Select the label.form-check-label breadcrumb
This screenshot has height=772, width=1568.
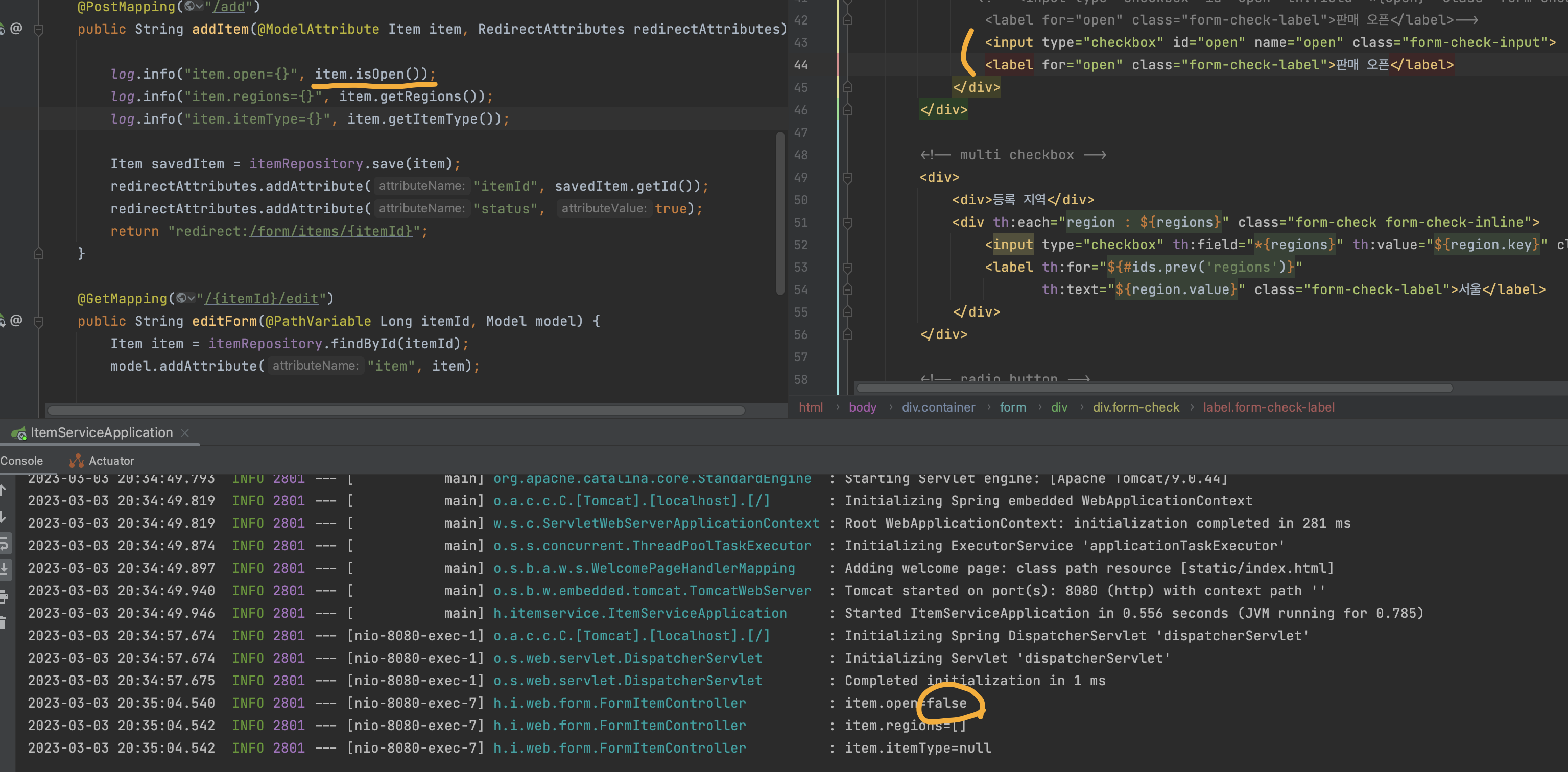click(1269, 407)
